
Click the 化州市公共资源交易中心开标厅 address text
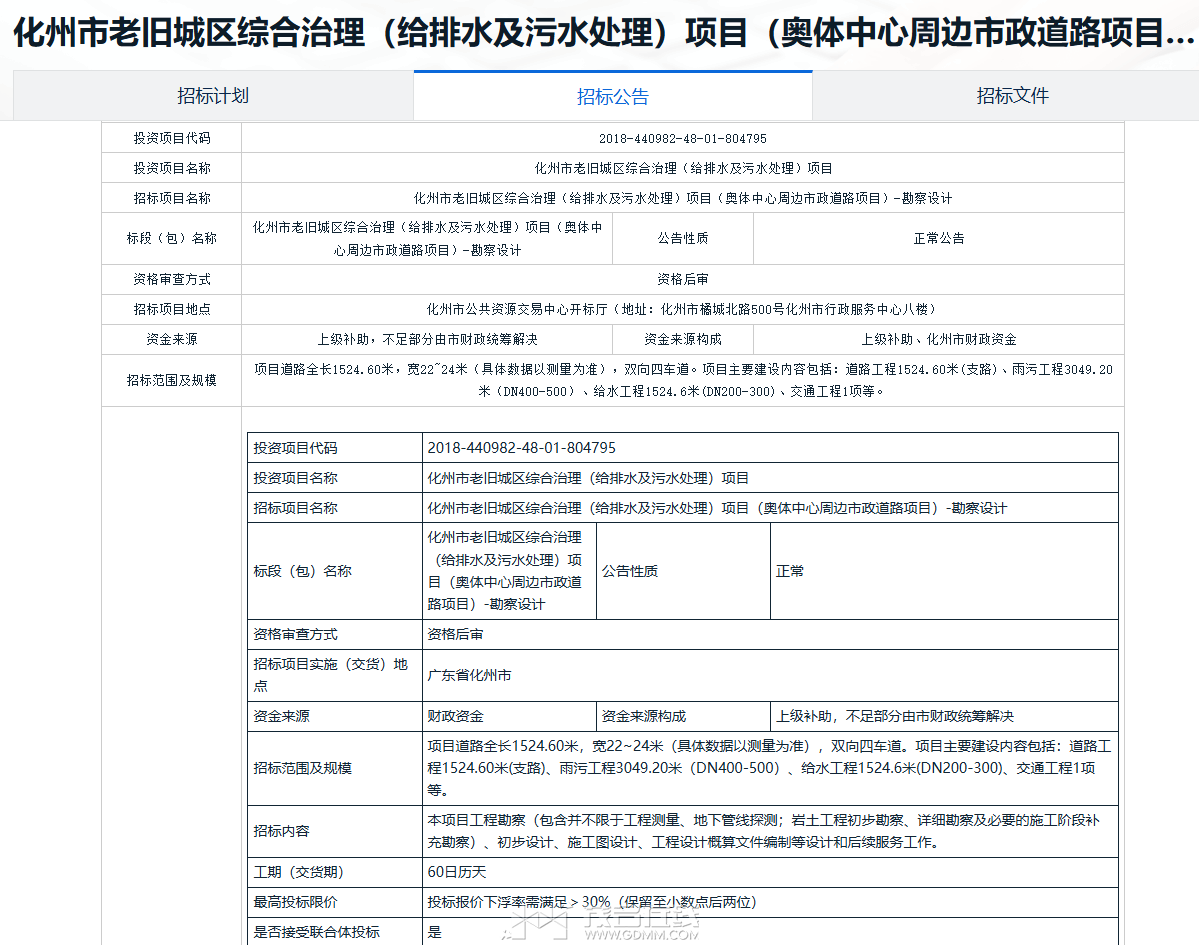click(x=682, y=309)
